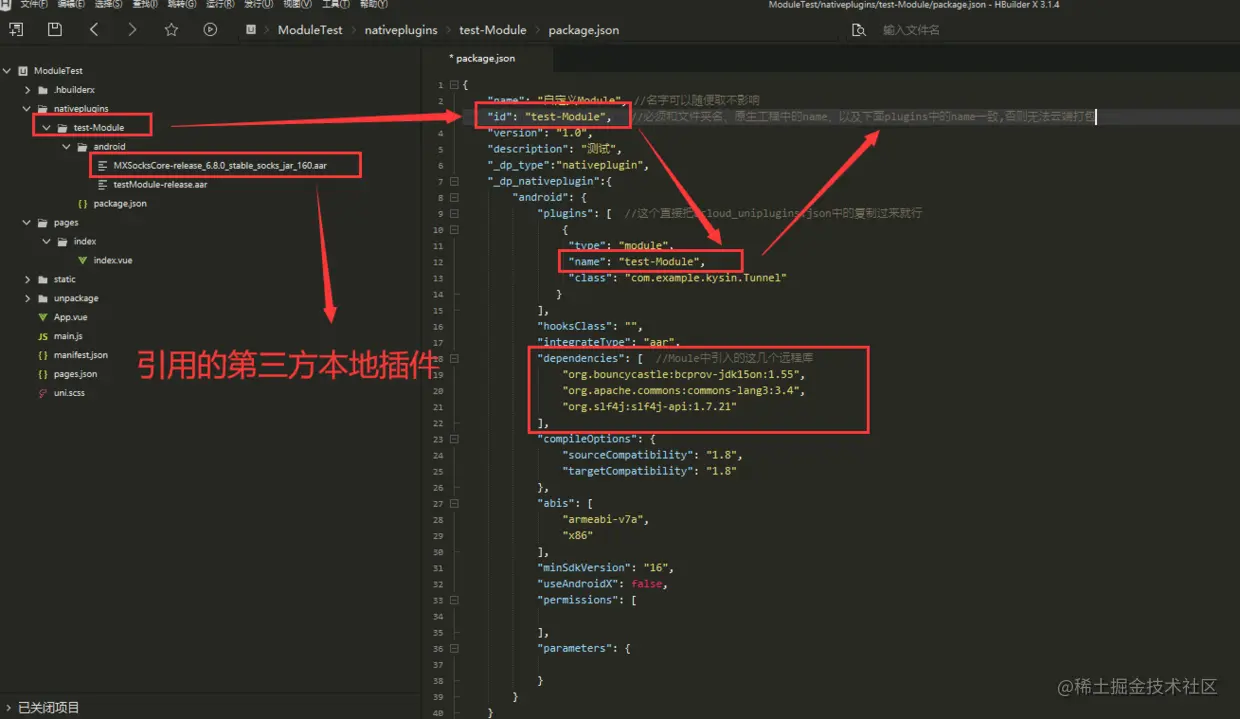
Task: Click the unpackage folder icon
Action: coord(42,298)
